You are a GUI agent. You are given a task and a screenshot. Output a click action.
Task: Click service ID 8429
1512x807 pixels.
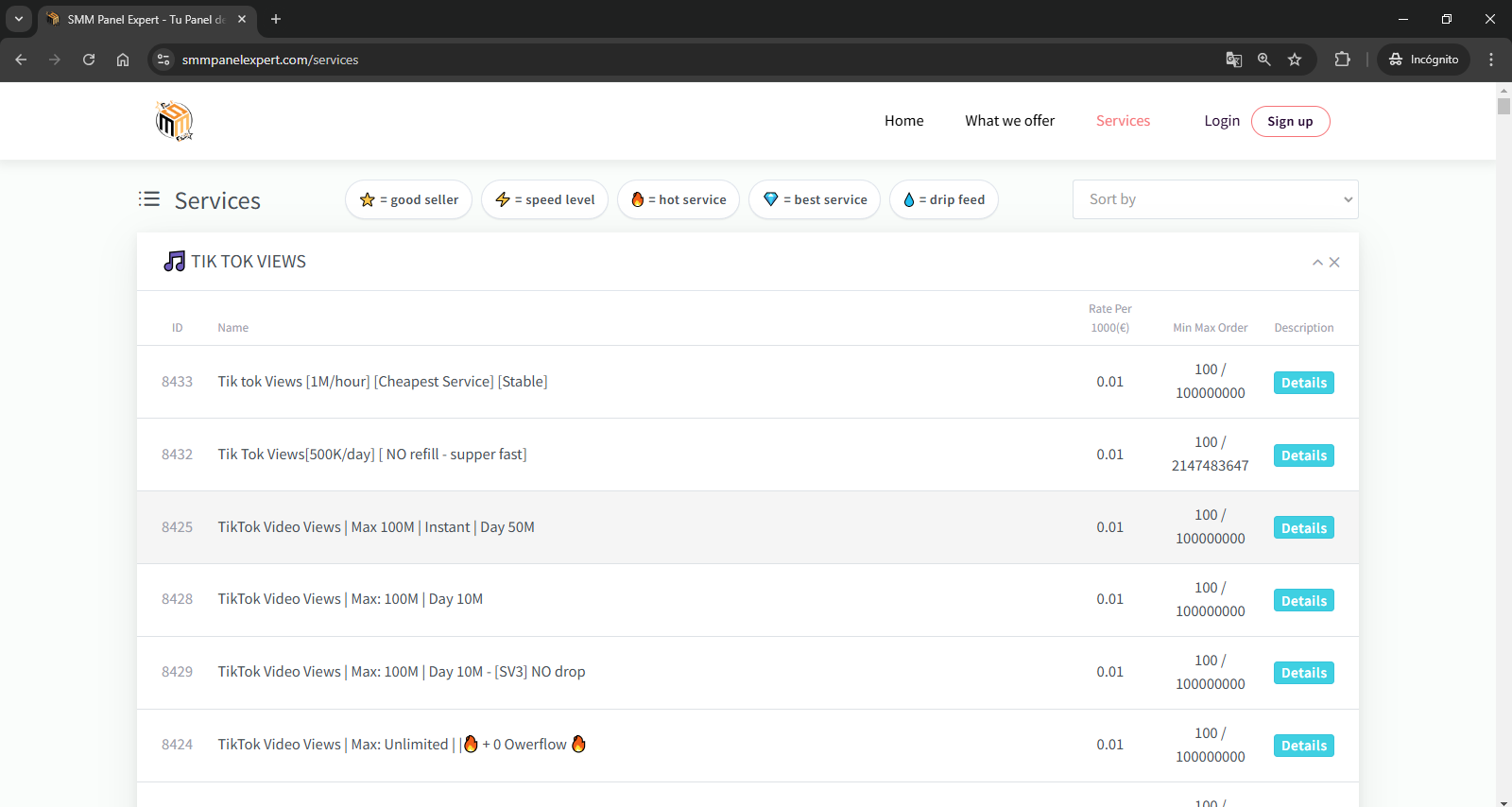pos(177,672)
